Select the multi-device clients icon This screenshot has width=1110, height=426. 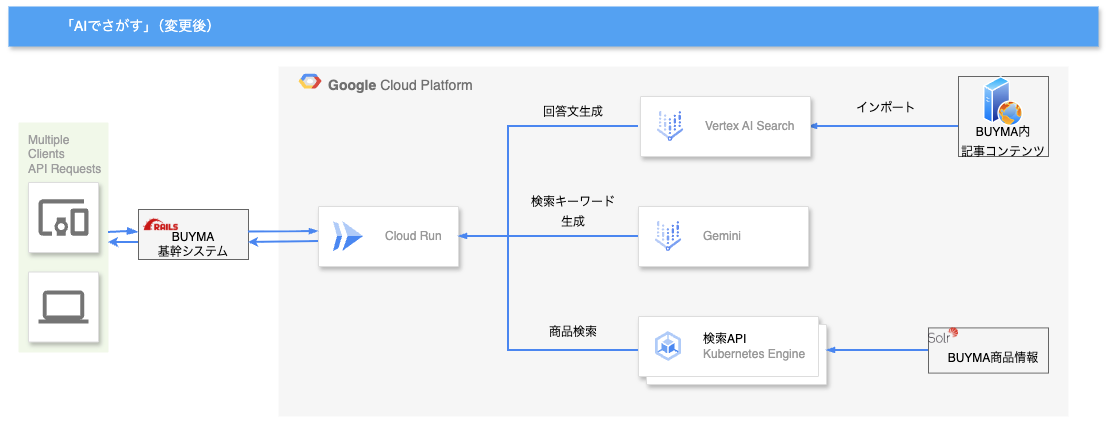[x=64, y=217]
